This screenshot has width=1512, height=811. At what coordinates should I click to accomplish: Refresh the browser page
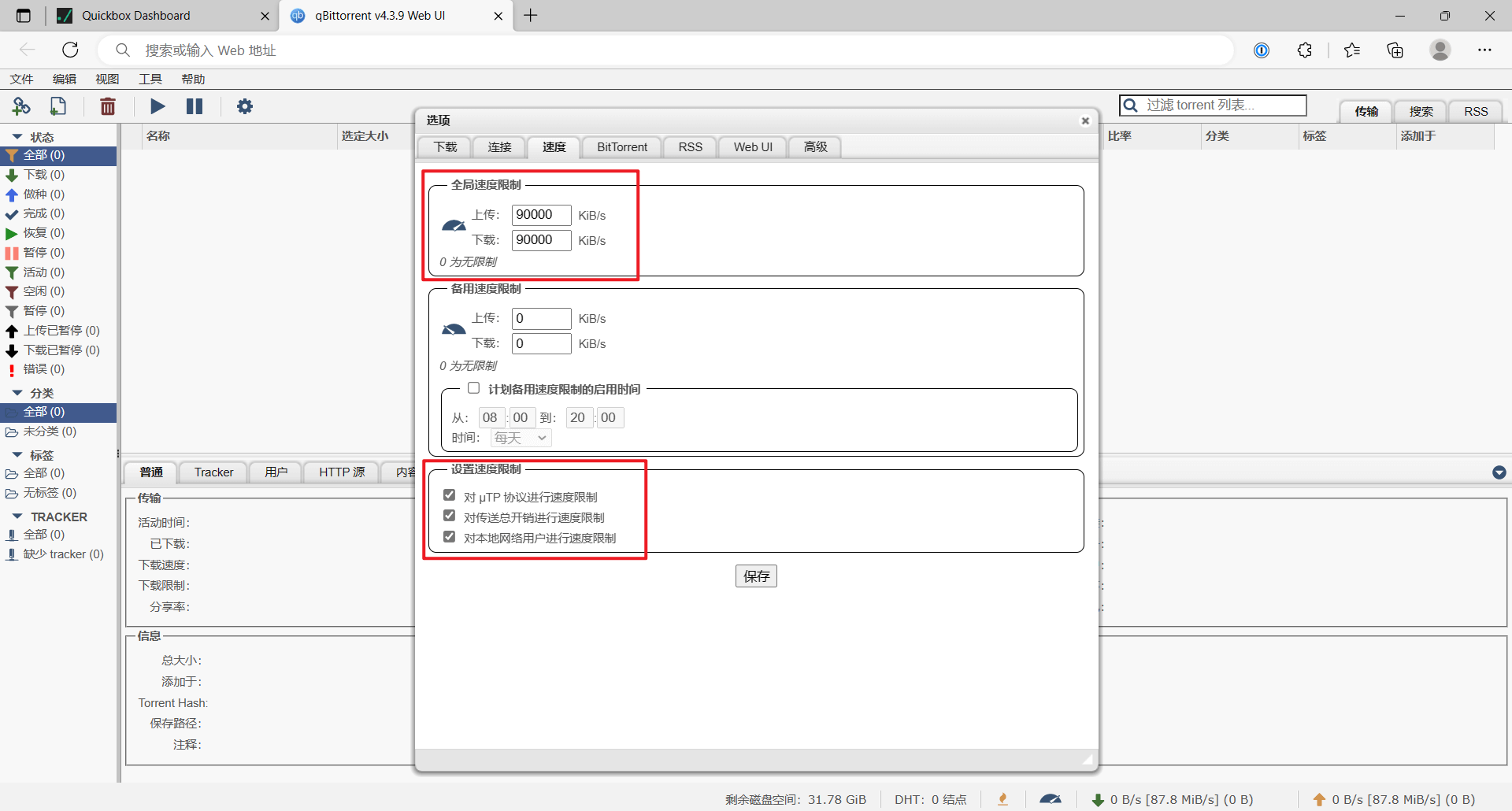(71, 50)
